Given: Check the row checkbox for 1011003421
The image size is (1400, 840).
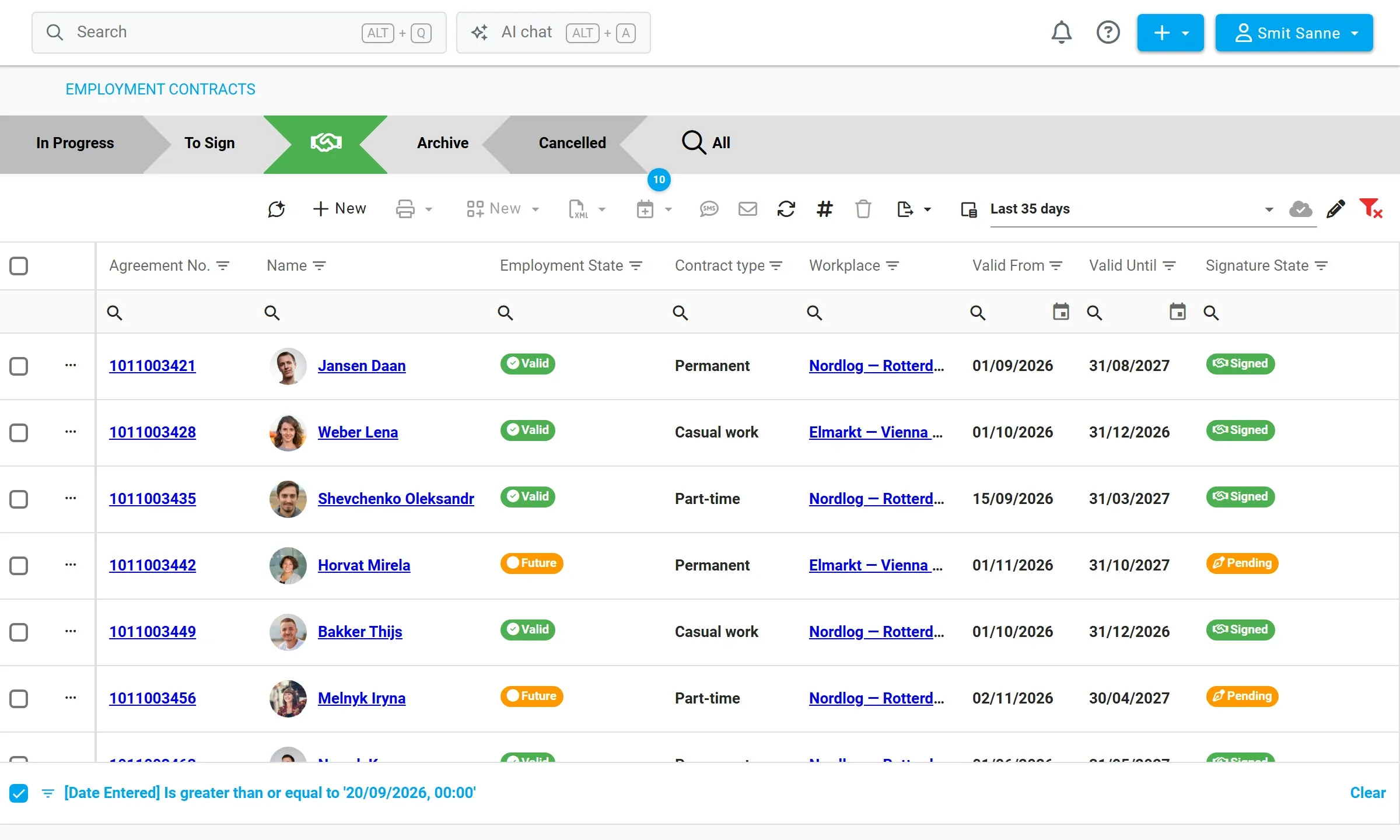Looking at the screenshot, I should [x=19, y=366].
